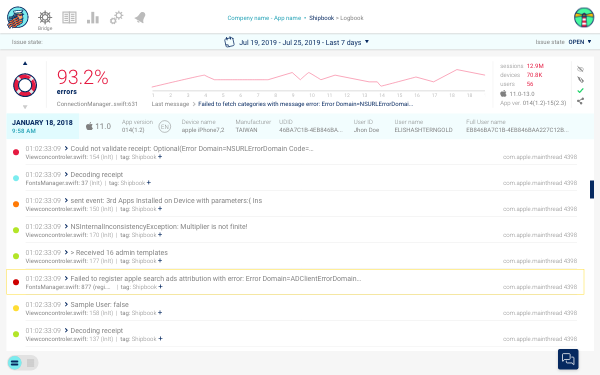Viewport: 600px width, 375px height.
Task: Open the bar chart statistics icon
Action: tap(93, 17)
